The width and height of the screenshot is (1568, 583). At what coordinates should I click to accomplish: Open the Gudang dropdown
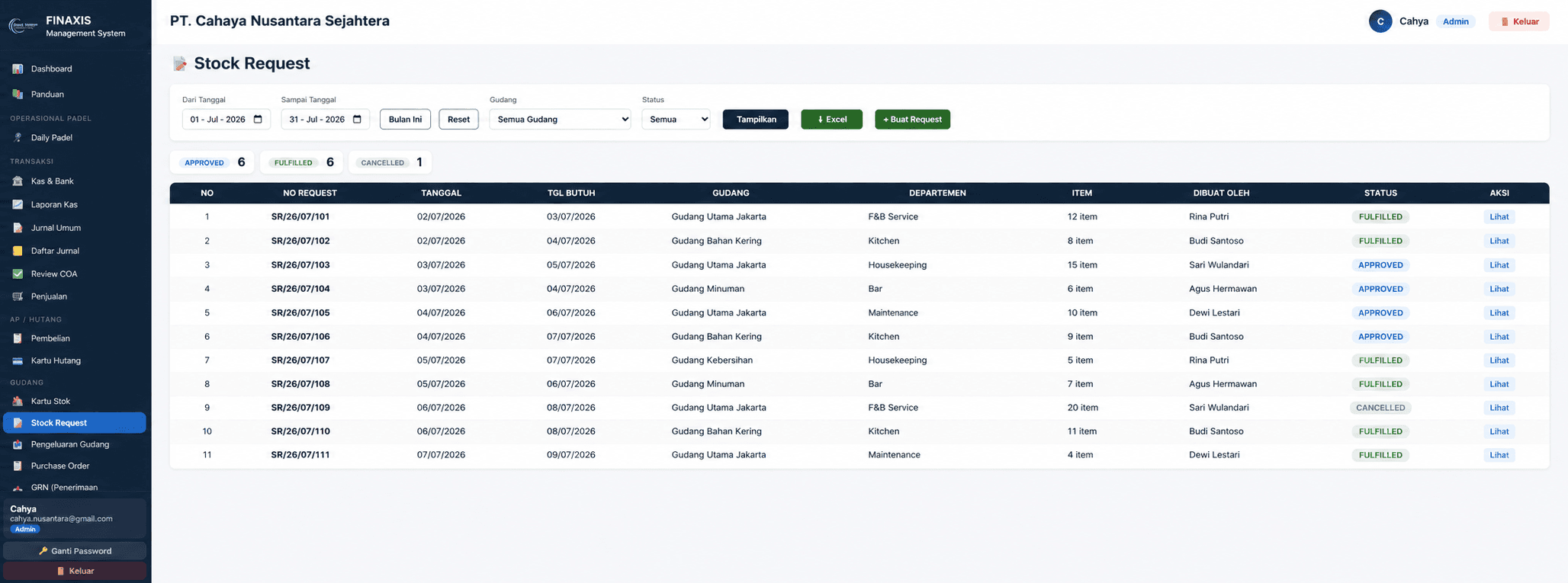(x=560, y=119)
